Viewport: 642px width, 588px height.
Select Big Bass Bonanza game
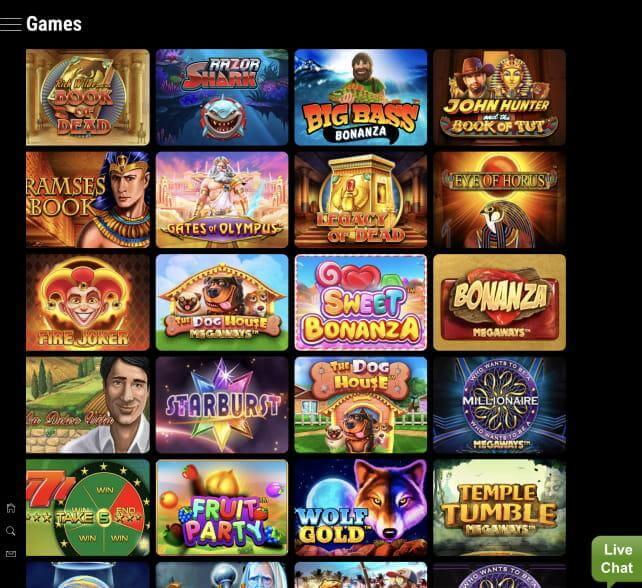(x=361, y=97)
